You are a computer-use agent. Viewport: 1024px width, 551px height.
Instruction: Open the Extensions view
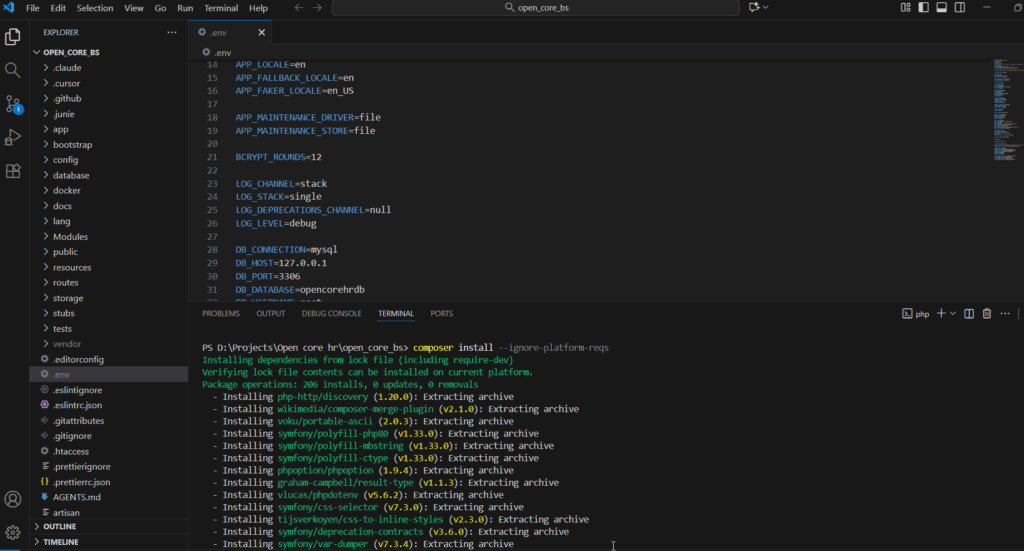tap(13, 171)
